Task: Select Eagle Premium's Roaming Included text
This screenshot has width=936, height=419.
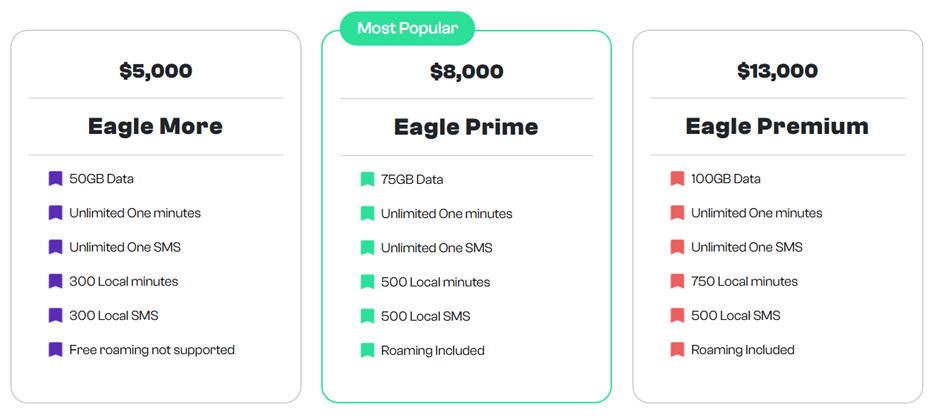Action: pos(742,350)
